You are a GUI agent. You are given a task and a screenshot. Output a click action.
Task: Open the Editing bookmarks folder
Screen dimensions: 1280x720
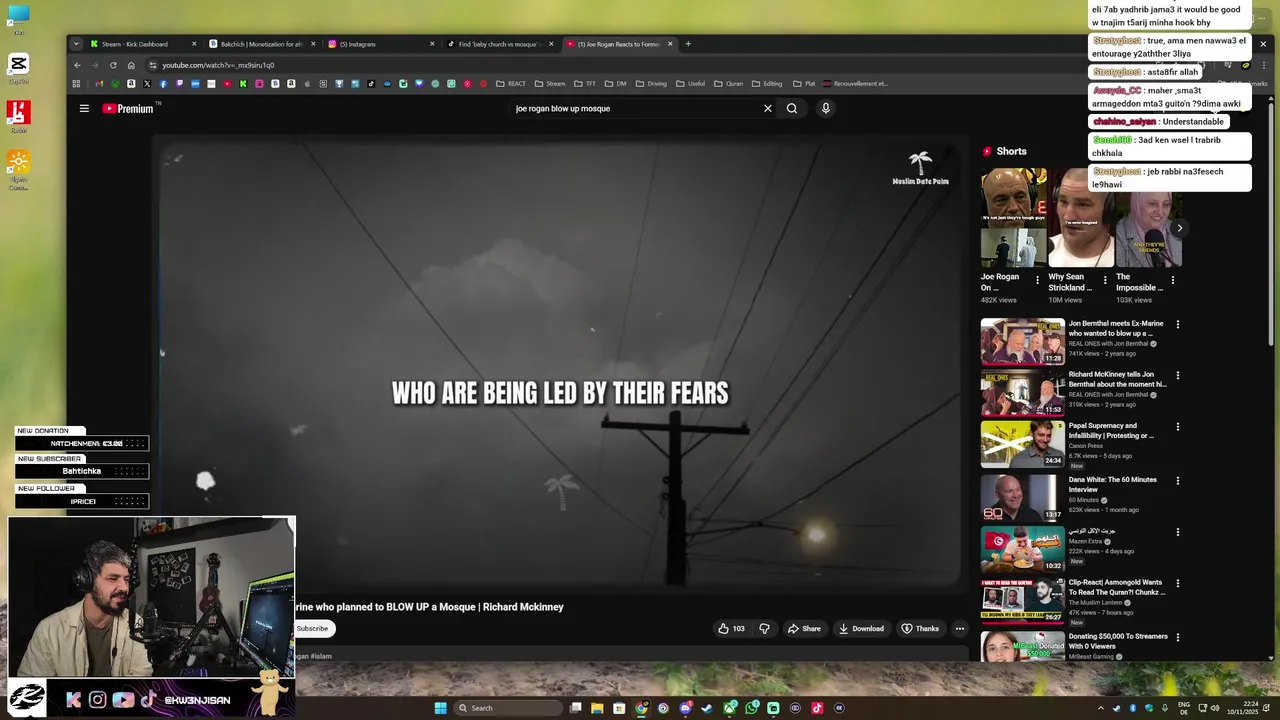coord(767,84)
